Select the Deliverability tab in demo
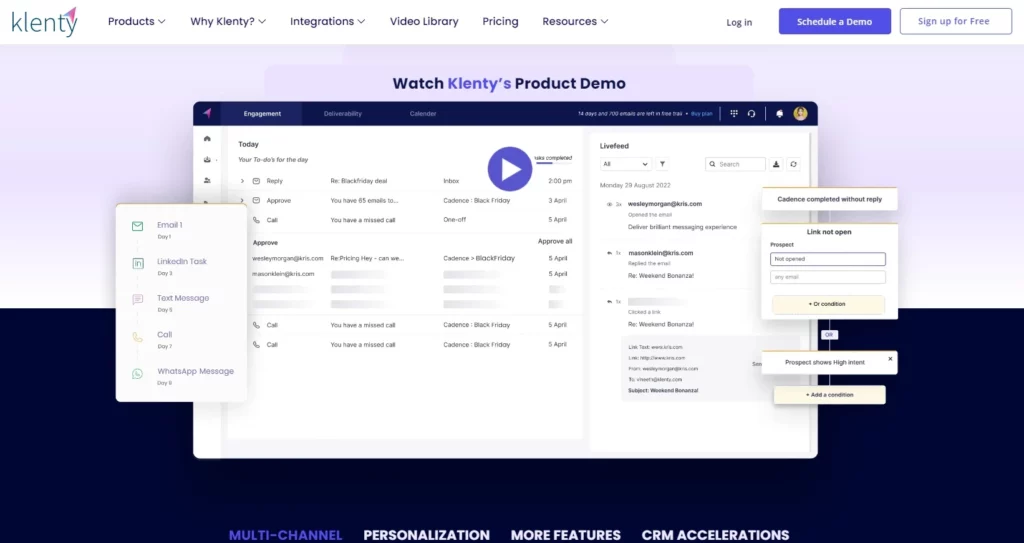The height and width of the screenshot is (543, 1024). (342, 114)
